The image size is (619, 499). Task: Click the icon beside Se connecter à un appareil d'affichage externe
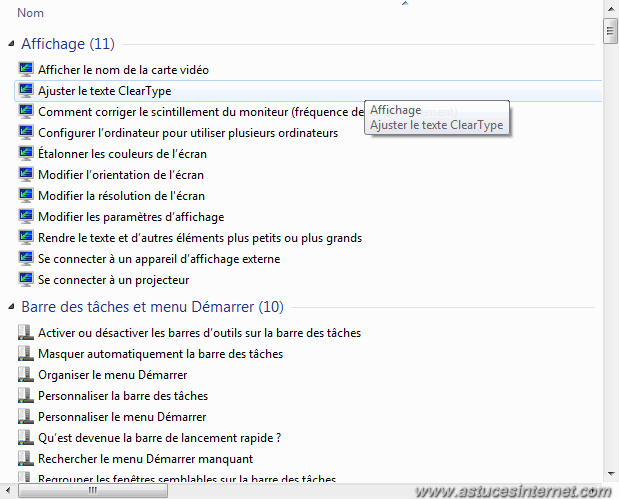click(x=26, y=259)
